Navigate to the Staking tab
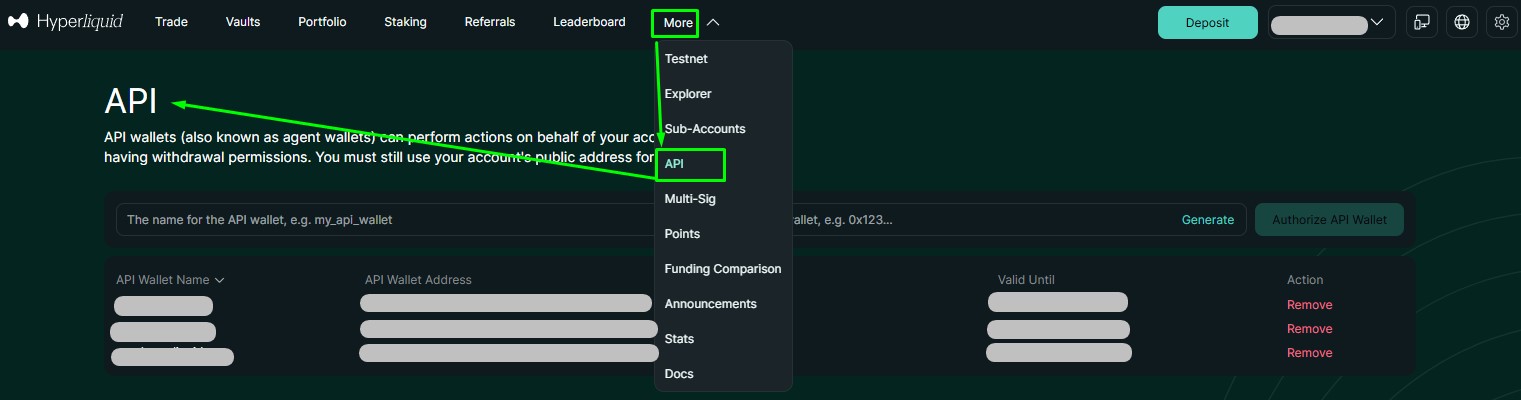 [405, 22]
